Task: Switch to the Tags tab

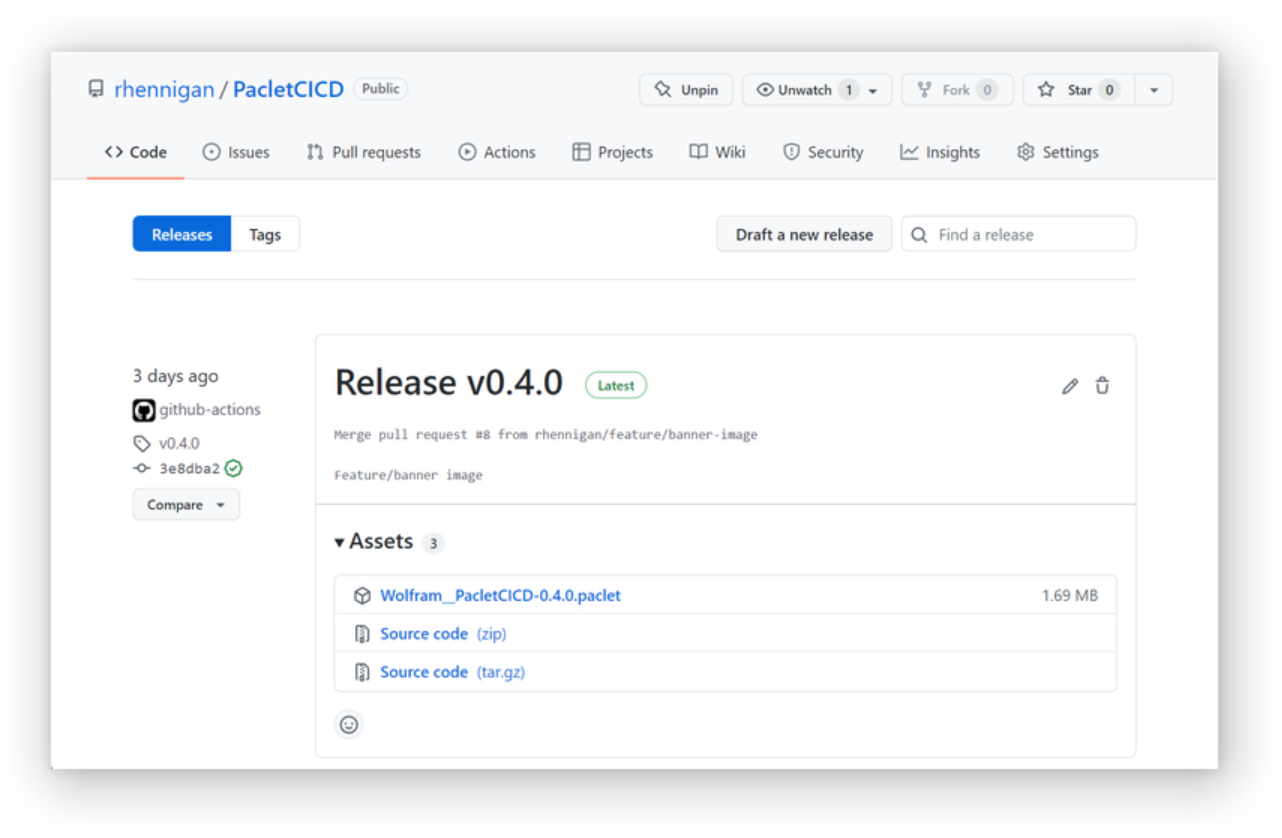Action: pos(265,235)
